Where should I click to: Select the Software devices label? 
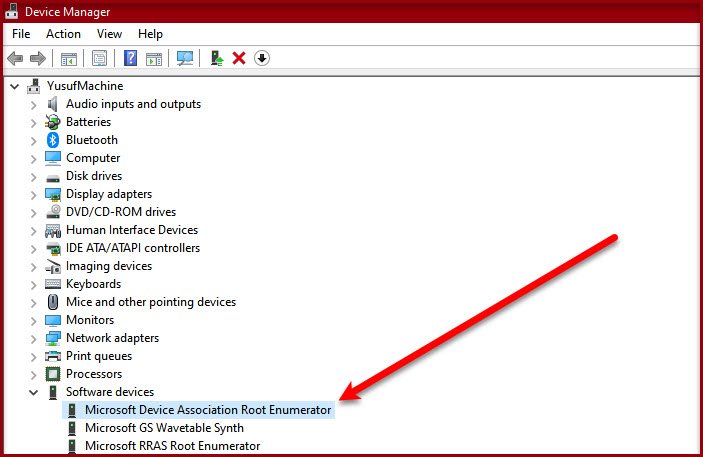110,392
